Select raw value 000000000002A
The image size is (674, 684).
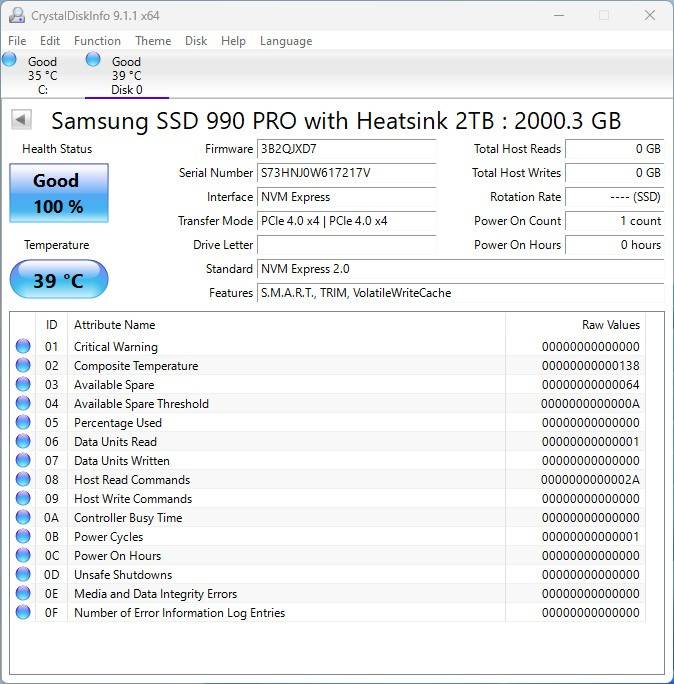[591, 480]
